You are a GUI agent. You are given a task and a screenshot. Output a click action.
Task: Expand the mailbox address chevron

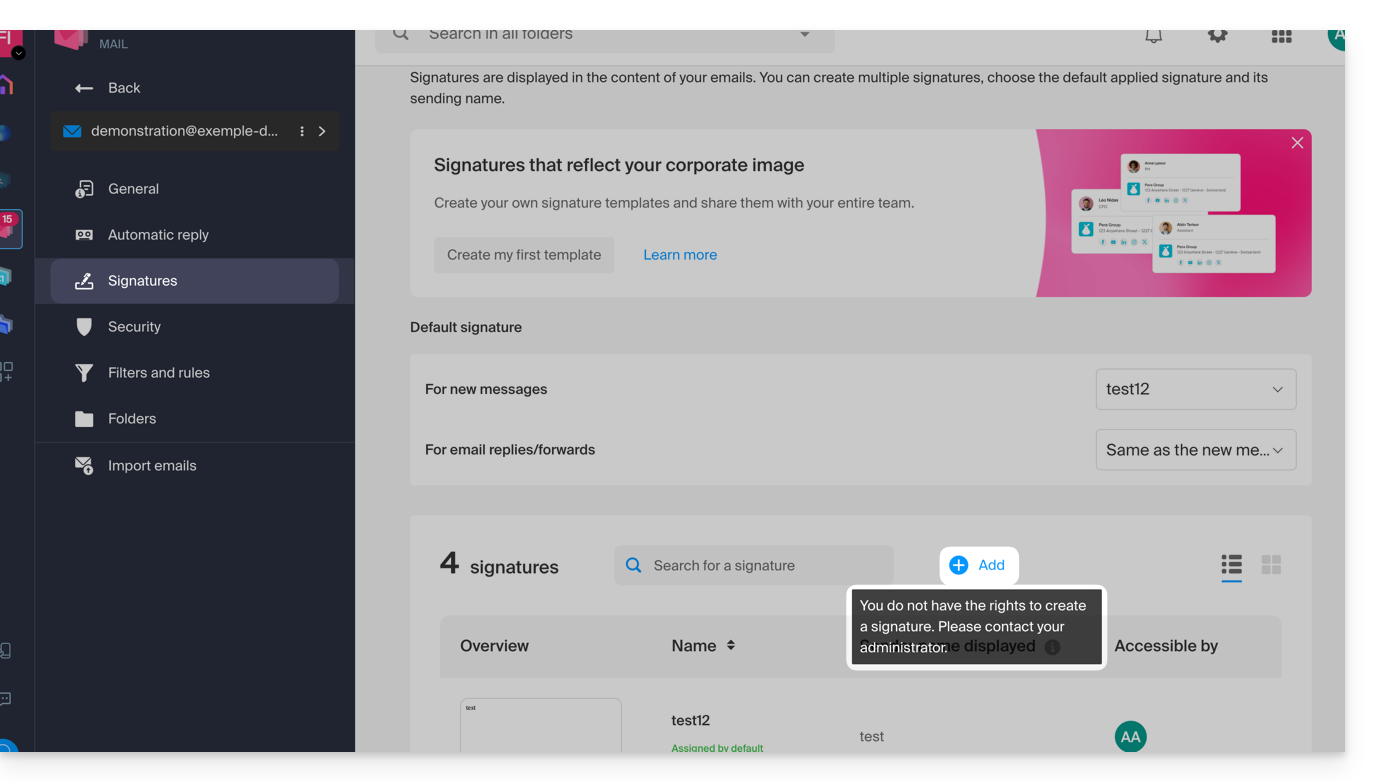point(322,131)
